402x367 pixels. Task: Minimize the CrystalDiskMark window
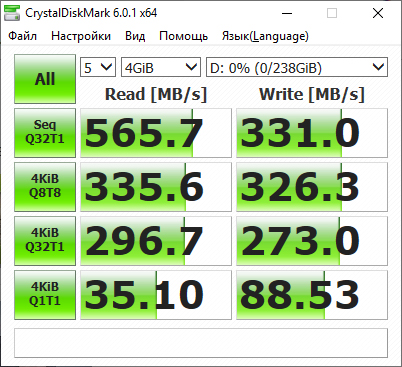pos(287,13)
